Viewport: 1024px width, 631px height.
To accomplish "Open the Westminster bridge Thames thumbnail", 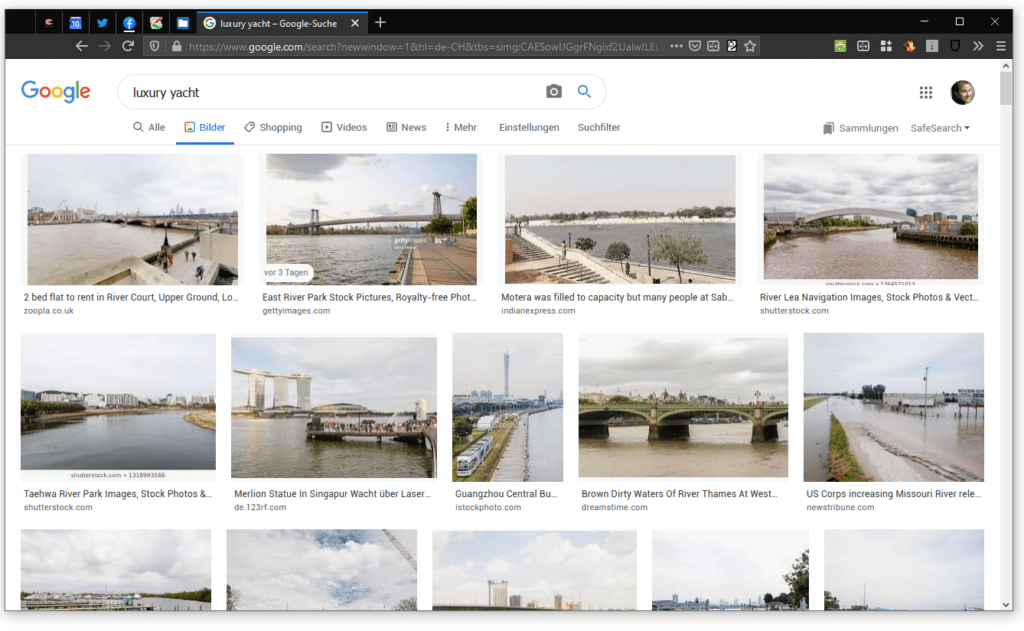I will click(683, 406).
